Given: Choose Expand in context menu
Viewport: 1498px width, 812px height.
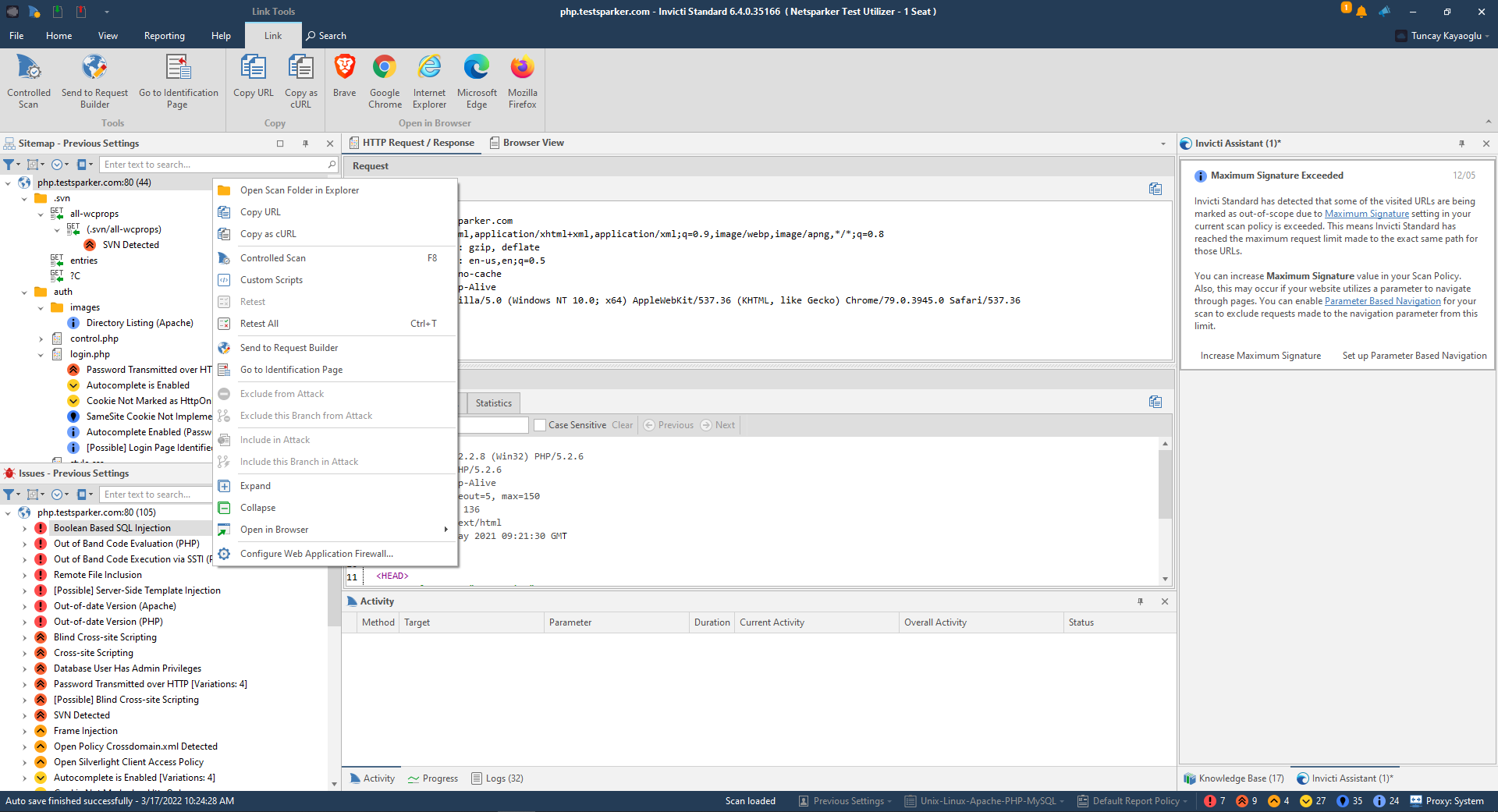Looking at the screenshot, I should [x=335, y=486].
